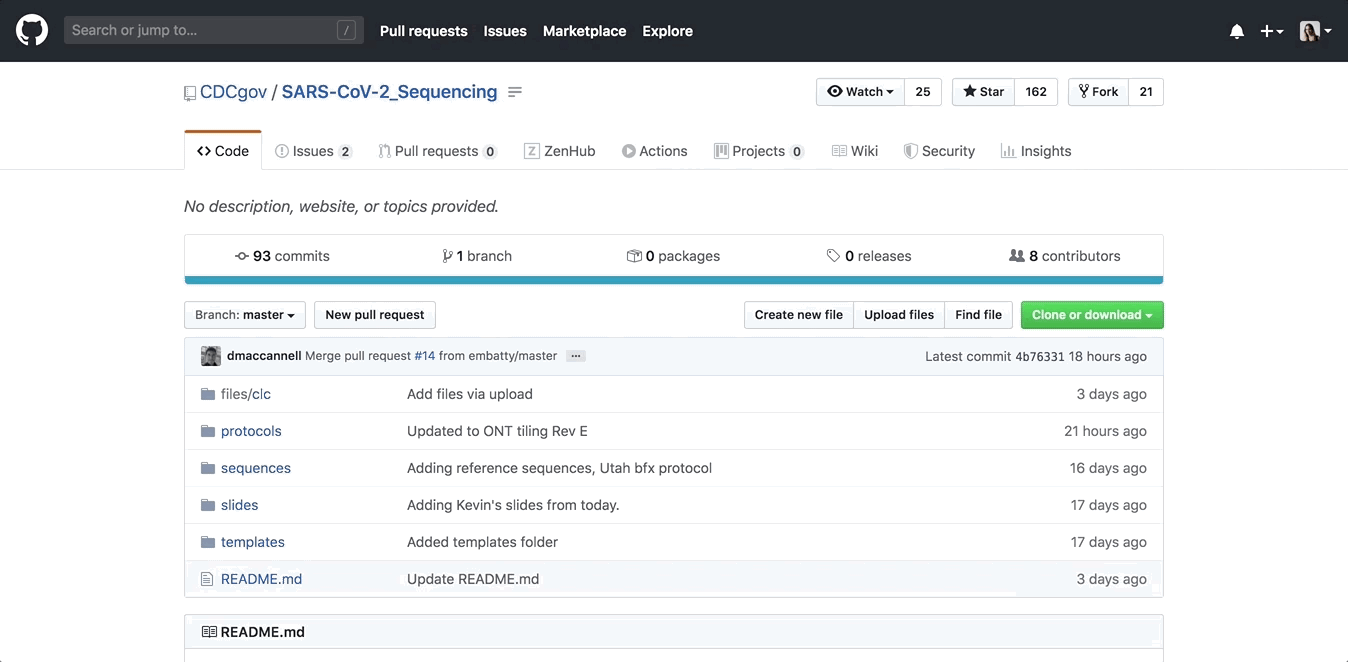Switch to the Security tab
The image size is (1348, 662).
(x=939, y=151)
